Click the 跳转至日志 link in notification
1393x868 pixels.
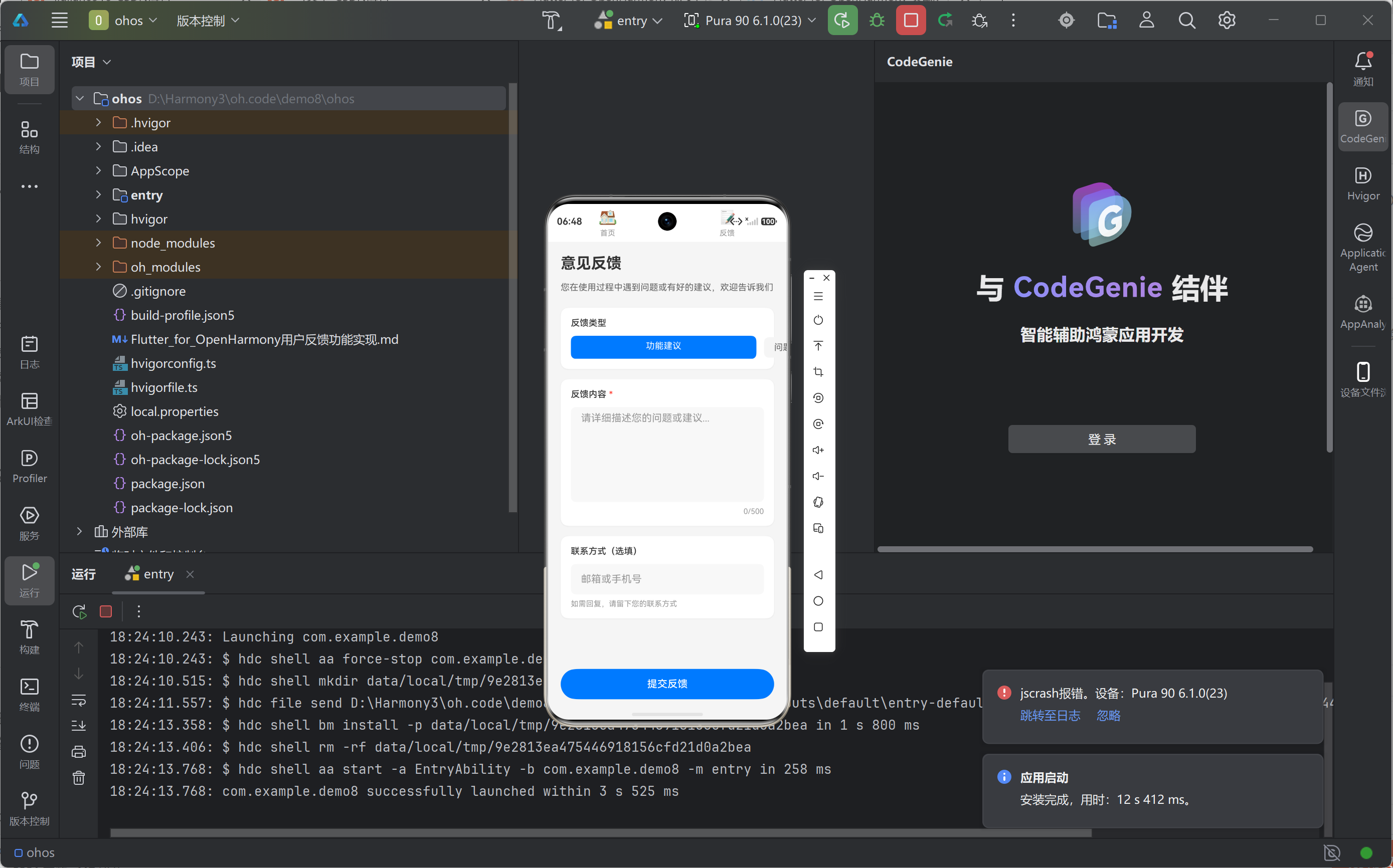click(1050, 715)
